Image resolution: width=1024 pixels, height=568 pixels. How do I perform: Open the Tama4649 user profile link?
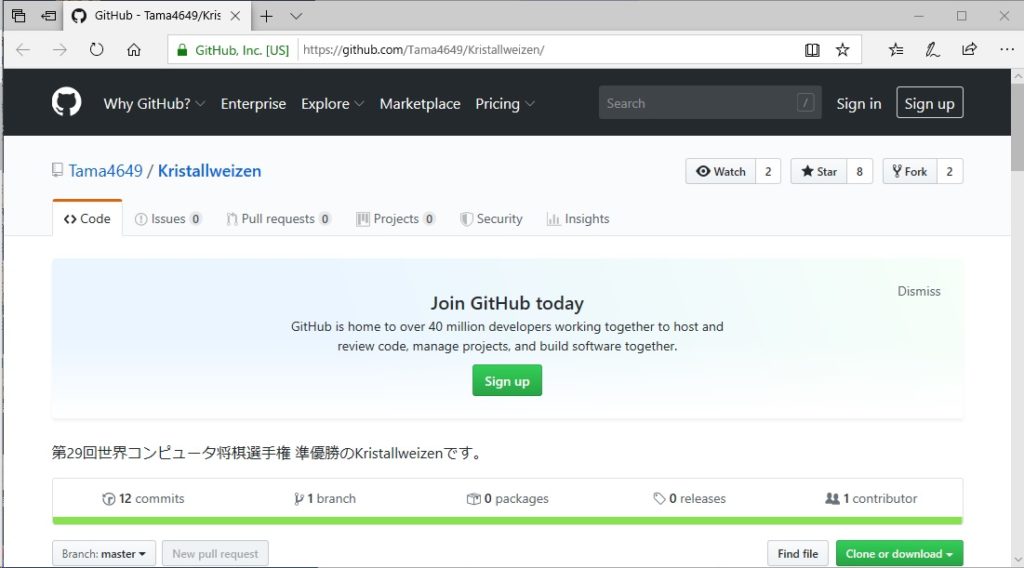click(106, 171)
